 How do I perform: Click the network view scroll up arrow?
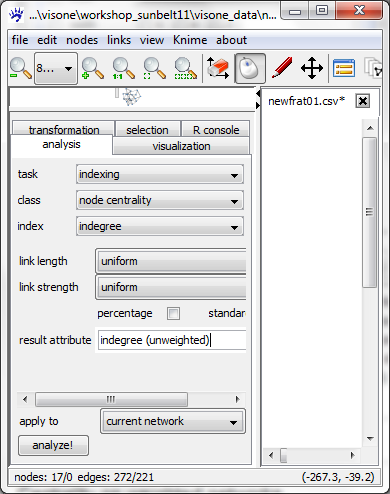(370, 128)
